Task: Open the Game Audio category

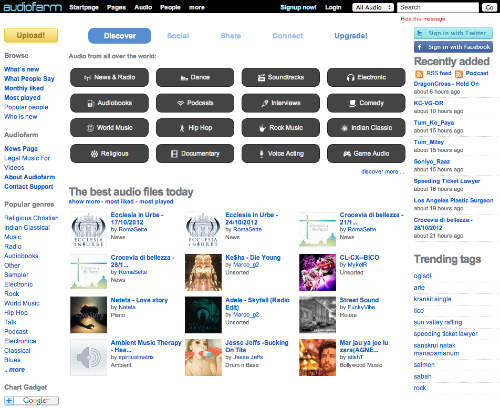Action: 366,154
